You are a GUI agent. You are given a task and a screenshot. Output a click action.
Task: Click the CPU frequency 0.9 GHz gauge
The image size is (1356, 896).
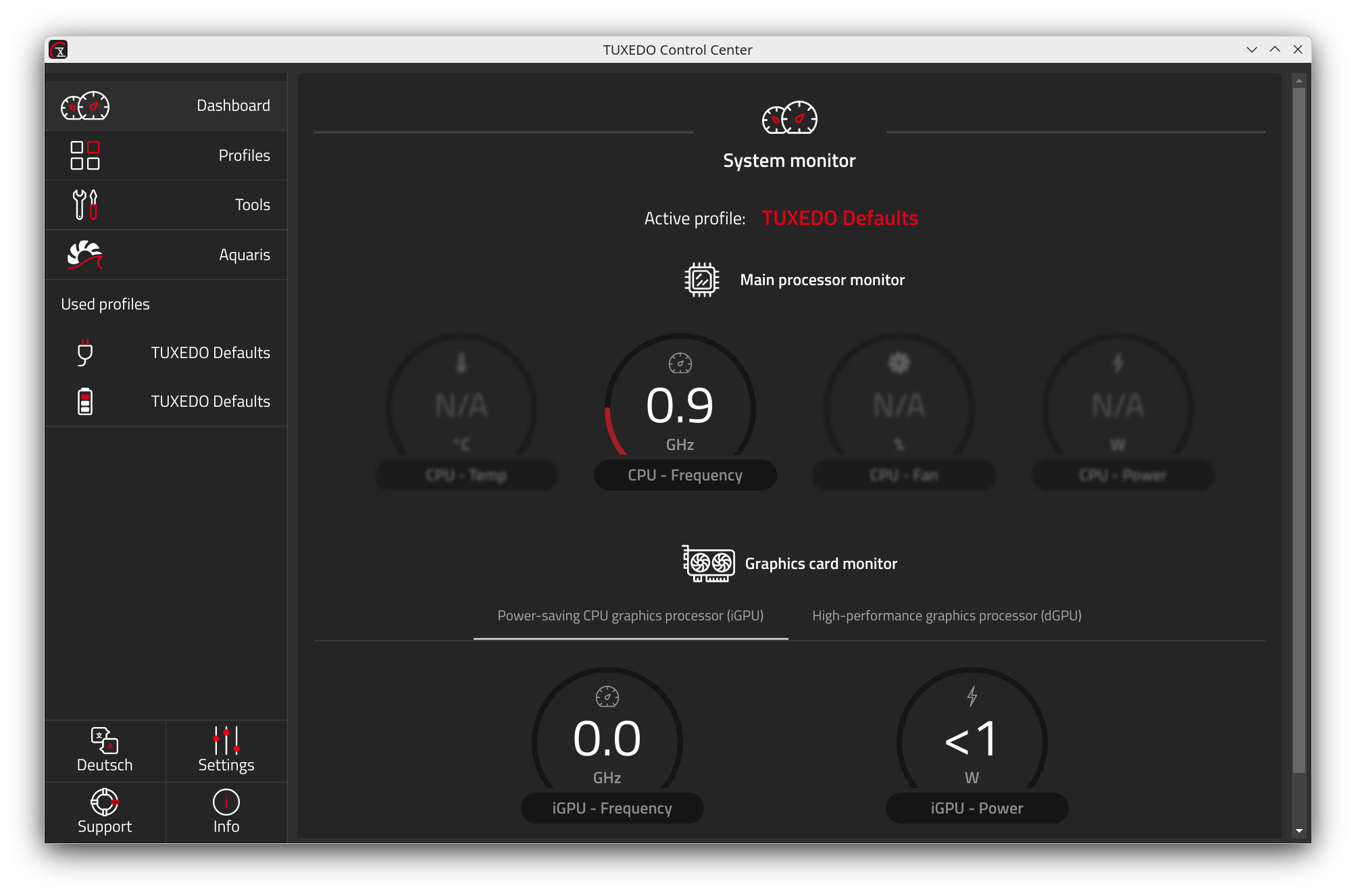click(x=680, y=405)
